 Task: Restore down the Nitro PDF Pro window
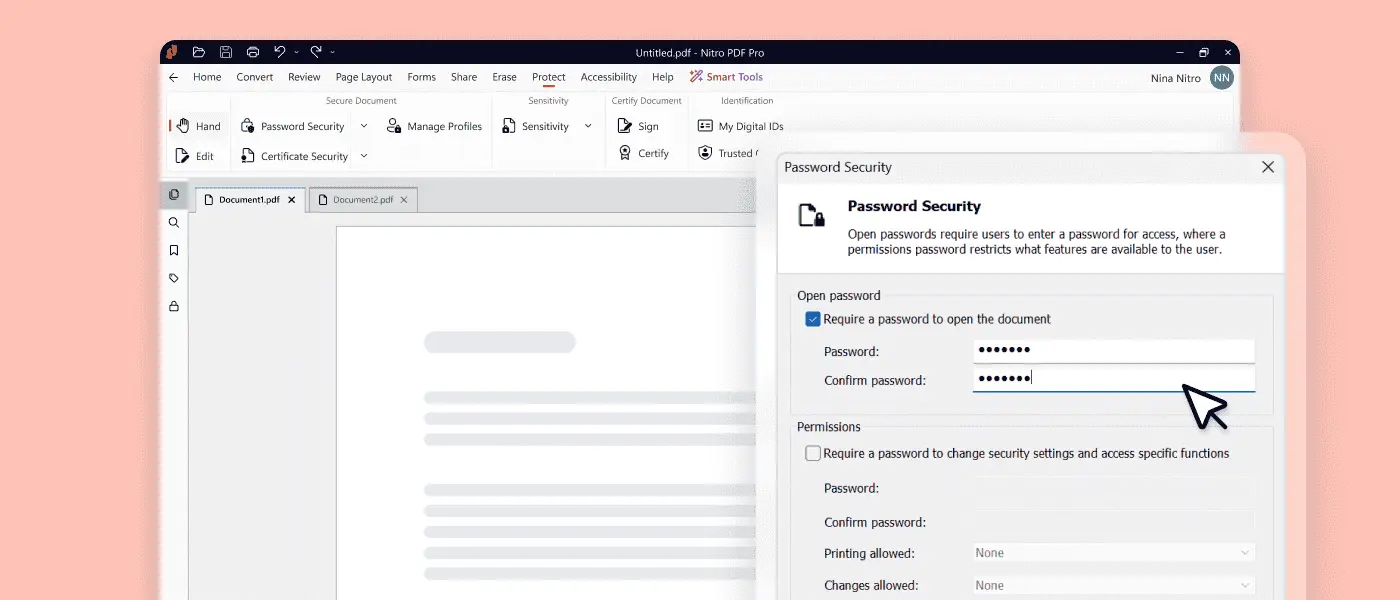pos(1203,52)
